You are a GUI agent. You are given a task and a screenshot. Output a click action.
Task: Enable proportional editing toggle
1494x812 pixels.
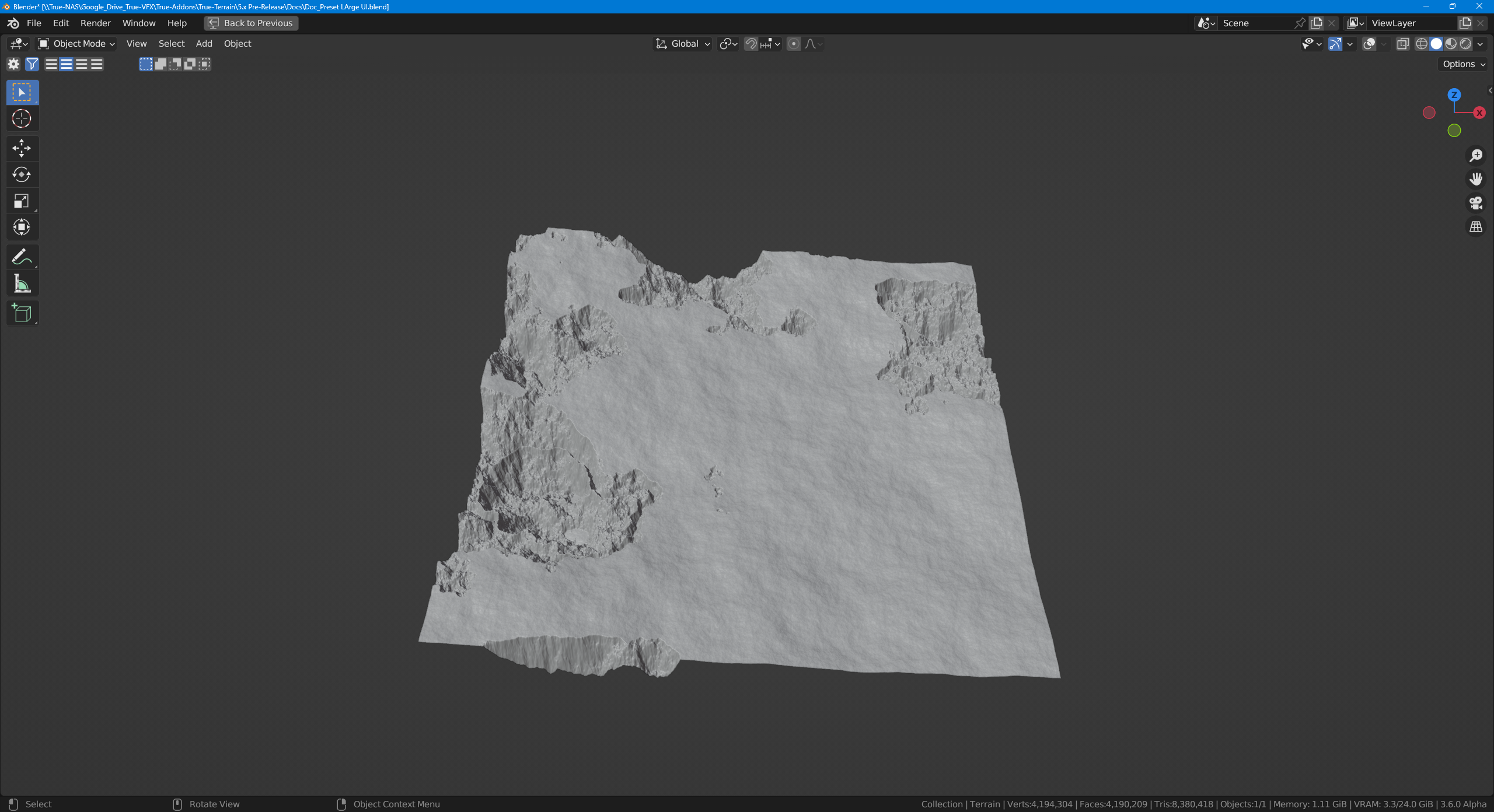click(793, 44)
